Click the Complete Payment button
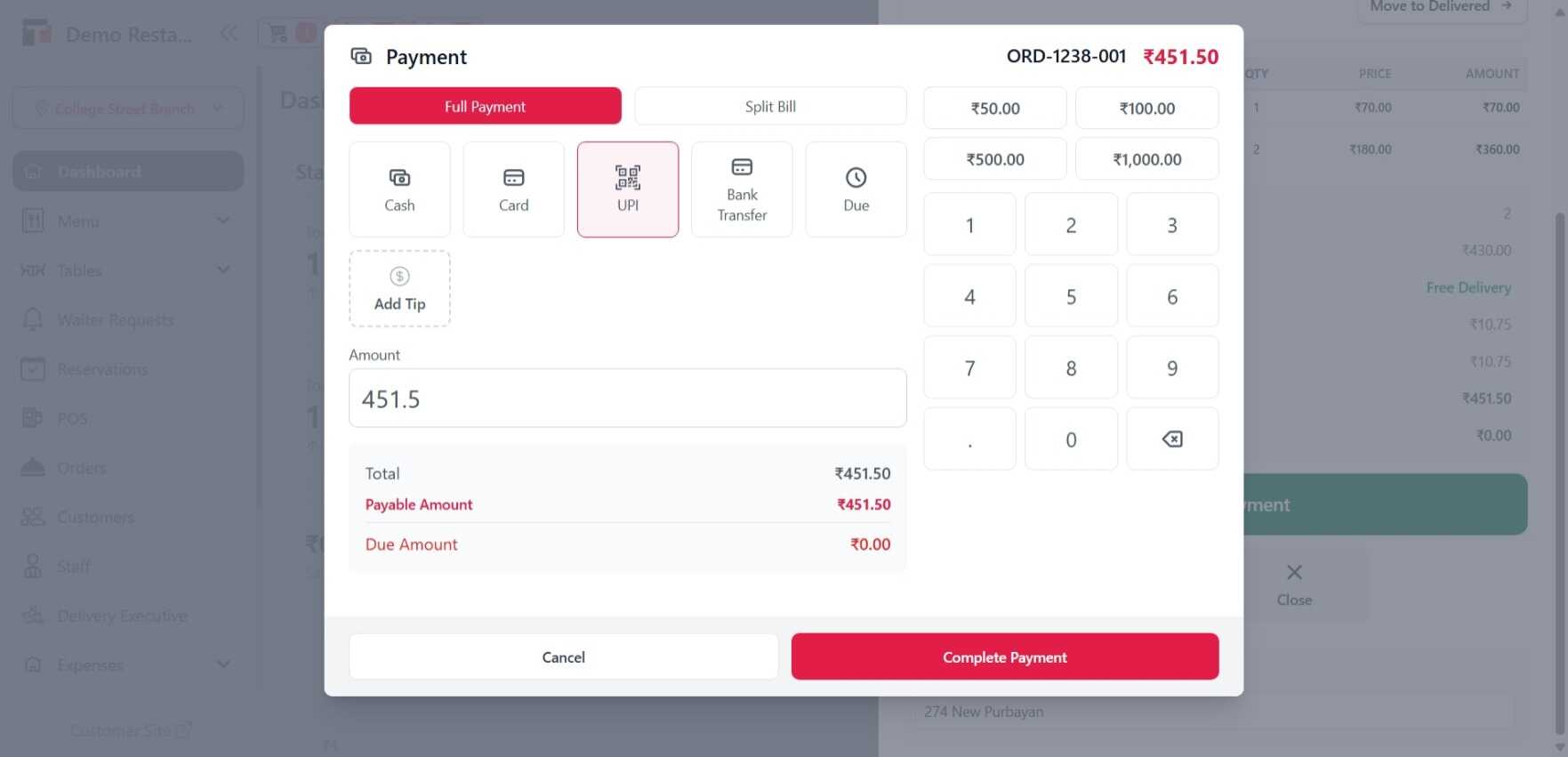The height and width of the screenshot is (757, 1568). click(x=1004, y=656)
